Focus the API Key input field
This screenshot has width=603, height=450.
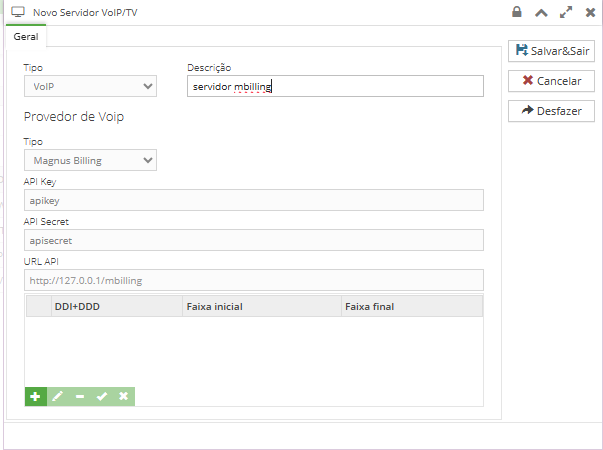point(253,201)
